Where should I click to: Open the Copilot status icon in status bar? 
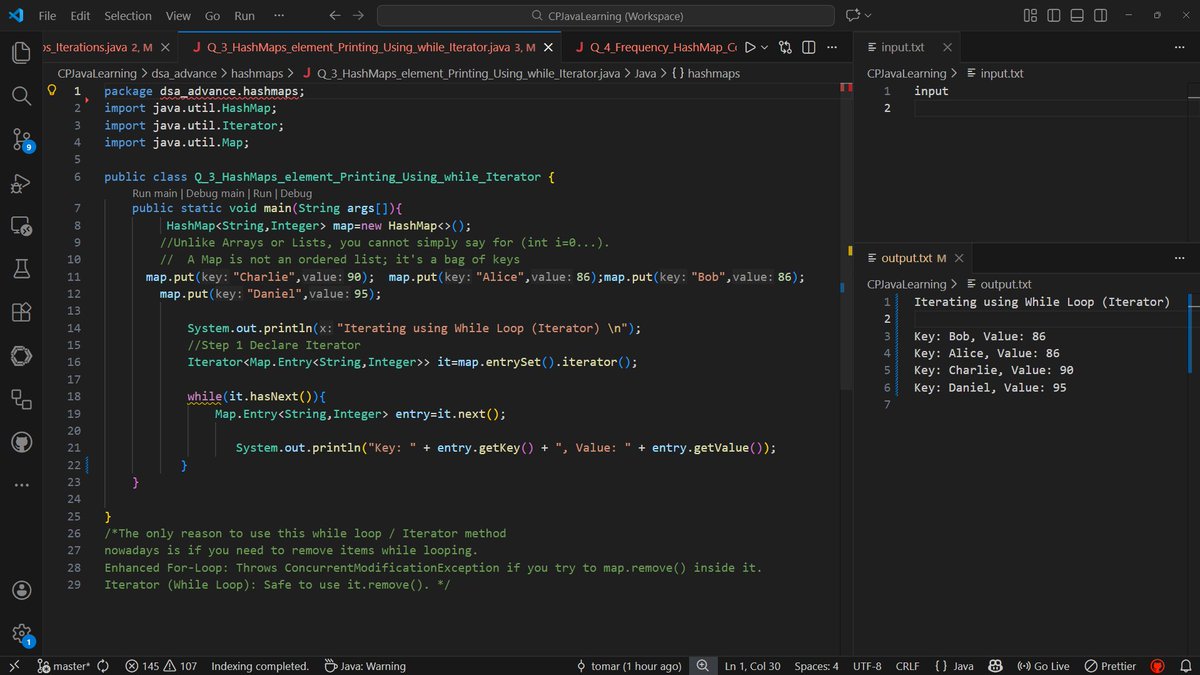(995, 666)
